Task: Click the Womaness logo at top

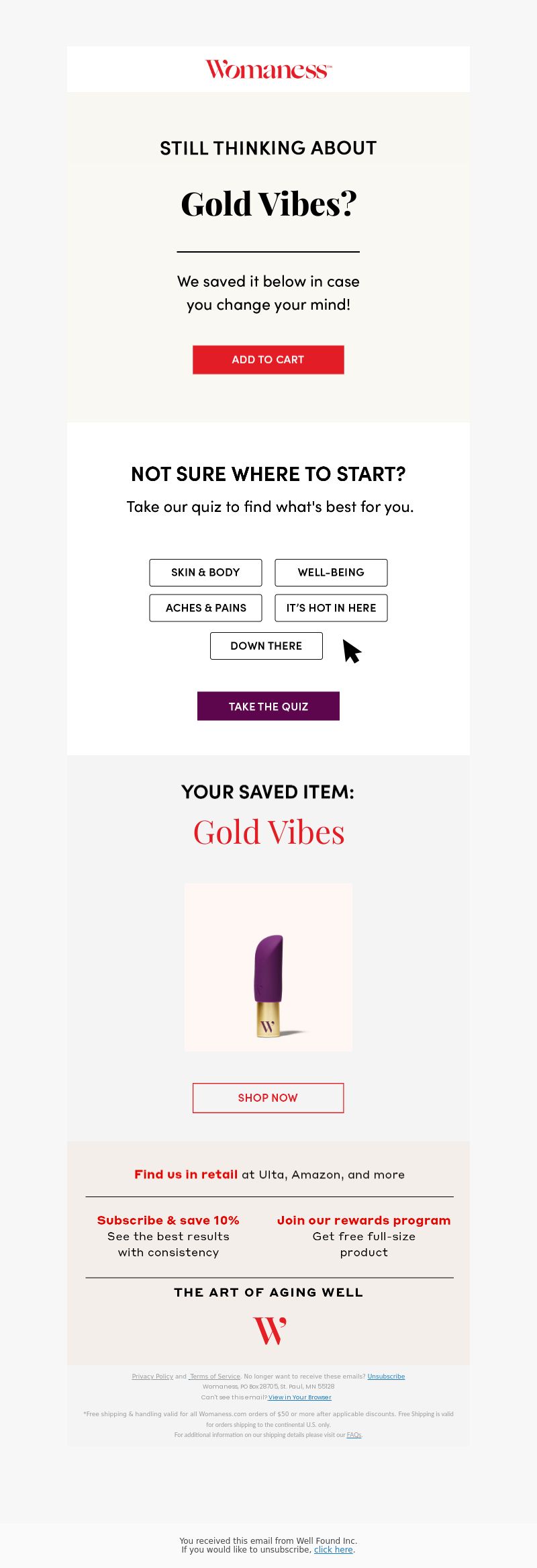Action: point(268,69)
